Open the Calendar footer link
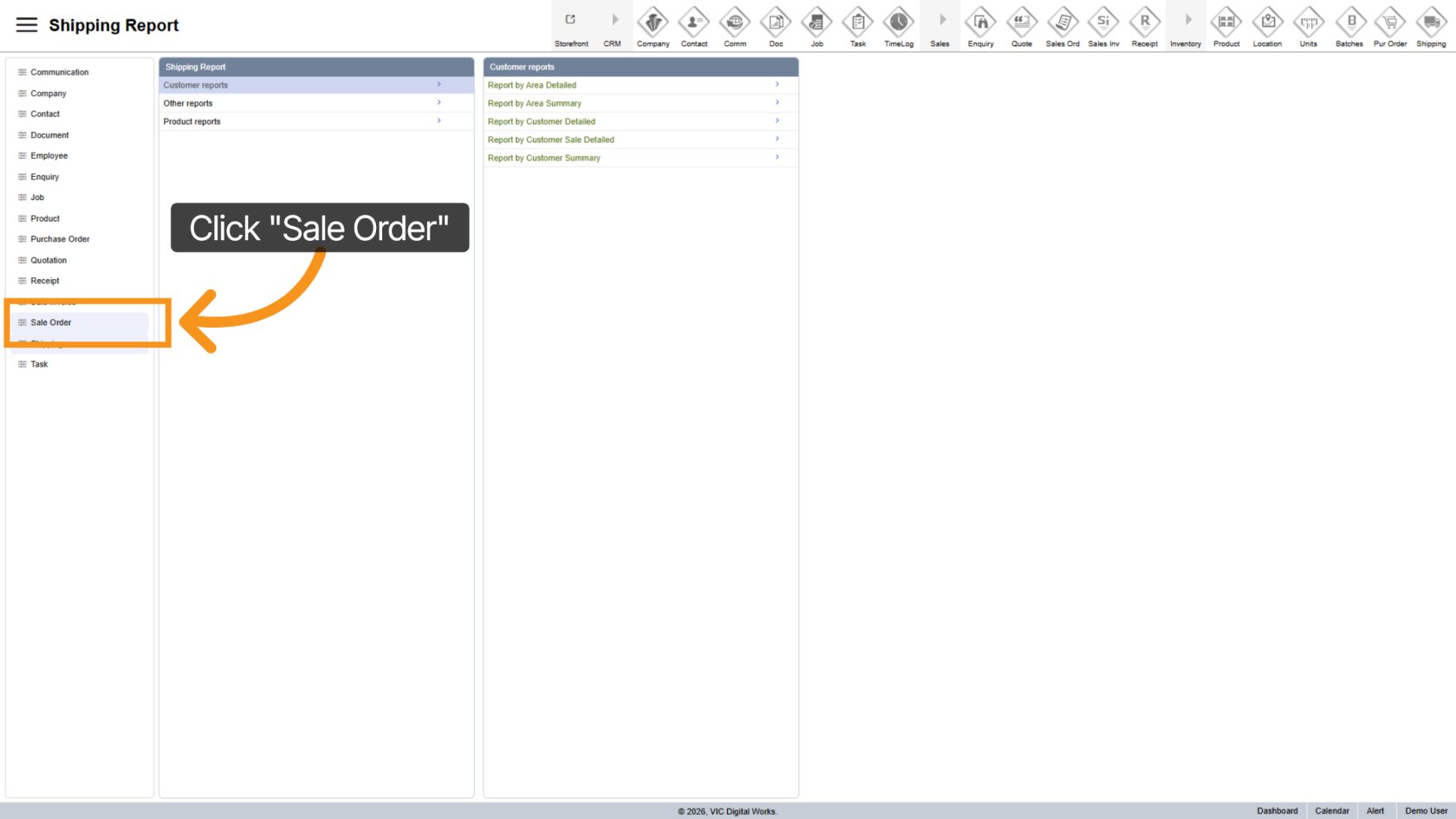The image size is (1456, 819). pyautogui.click(x=1332, y=811)
